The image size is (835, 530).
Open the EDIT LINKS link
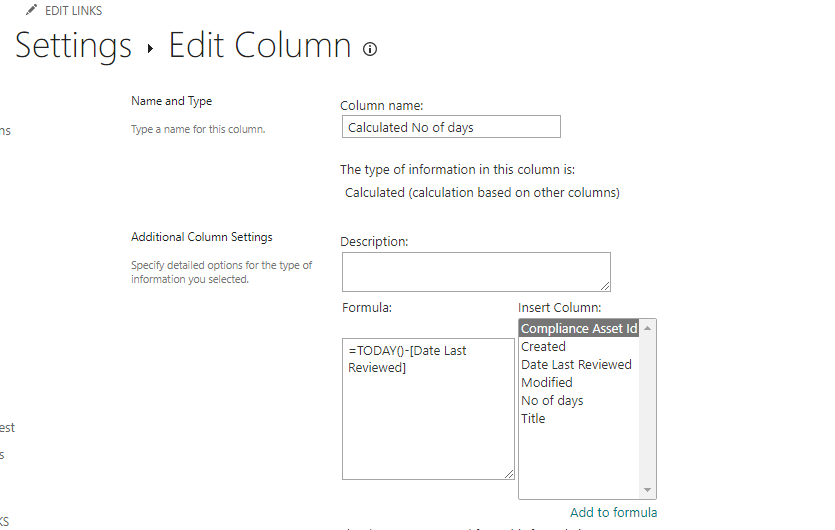pos(73,11)
